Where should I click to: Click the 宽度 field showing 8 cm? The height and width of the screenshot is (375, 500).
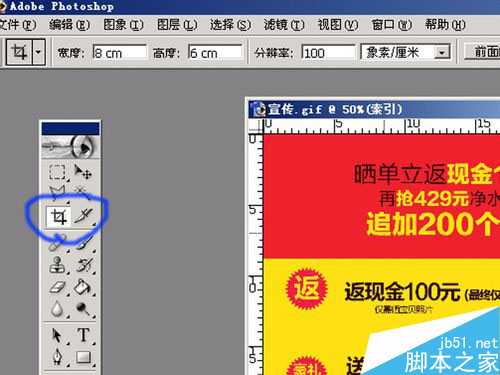[119, 53]
